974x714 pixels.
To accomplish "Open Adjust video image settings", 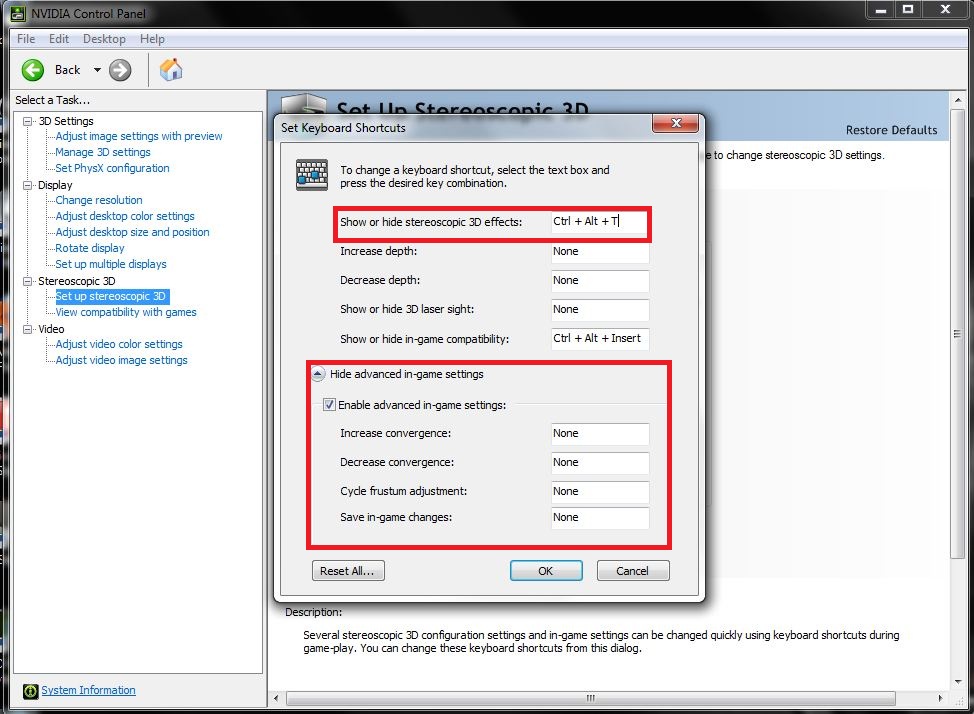I will (121, 360).
